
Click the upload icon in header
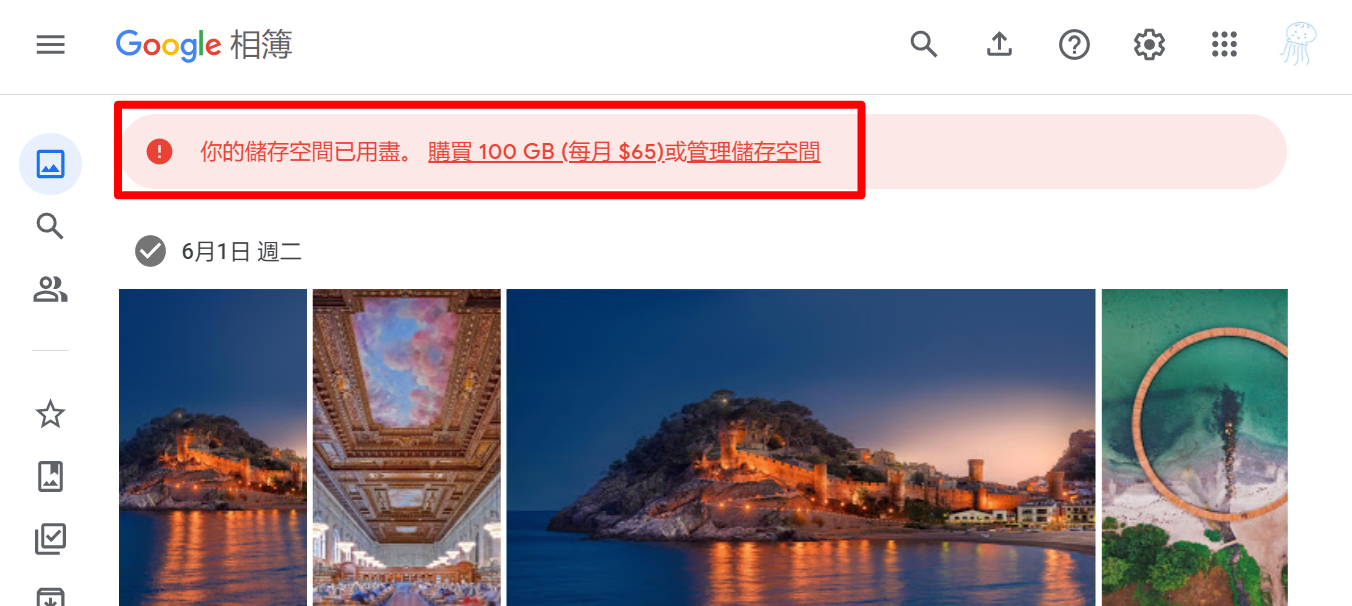coord(999,44)
